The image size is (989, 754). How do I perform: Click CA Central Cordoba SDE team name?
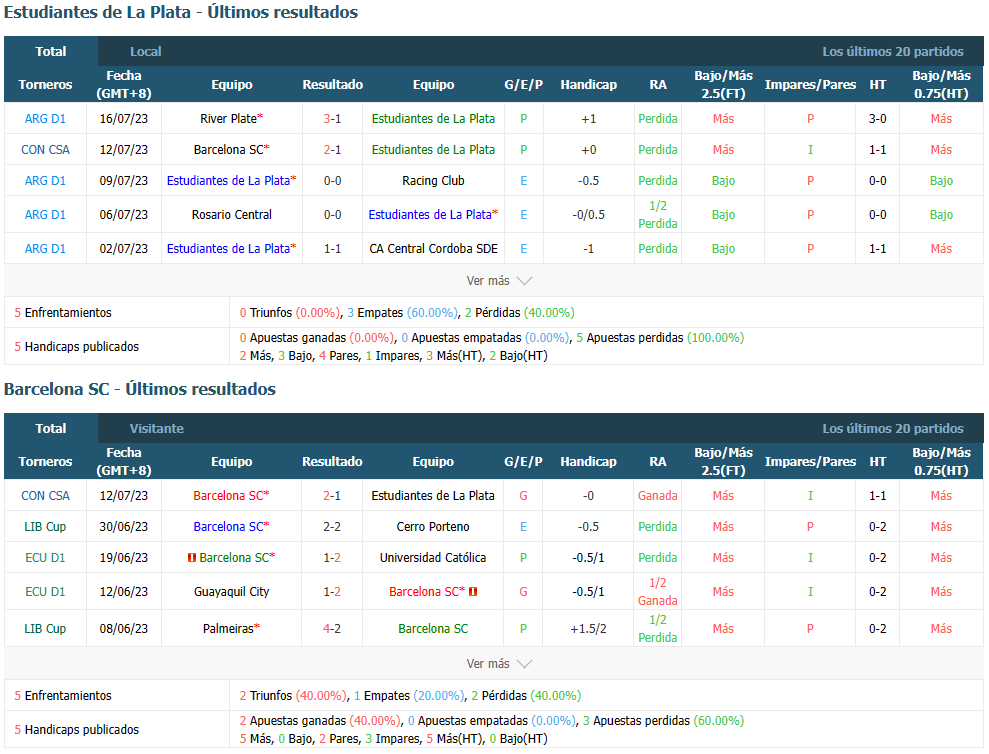tap(433, 249)
